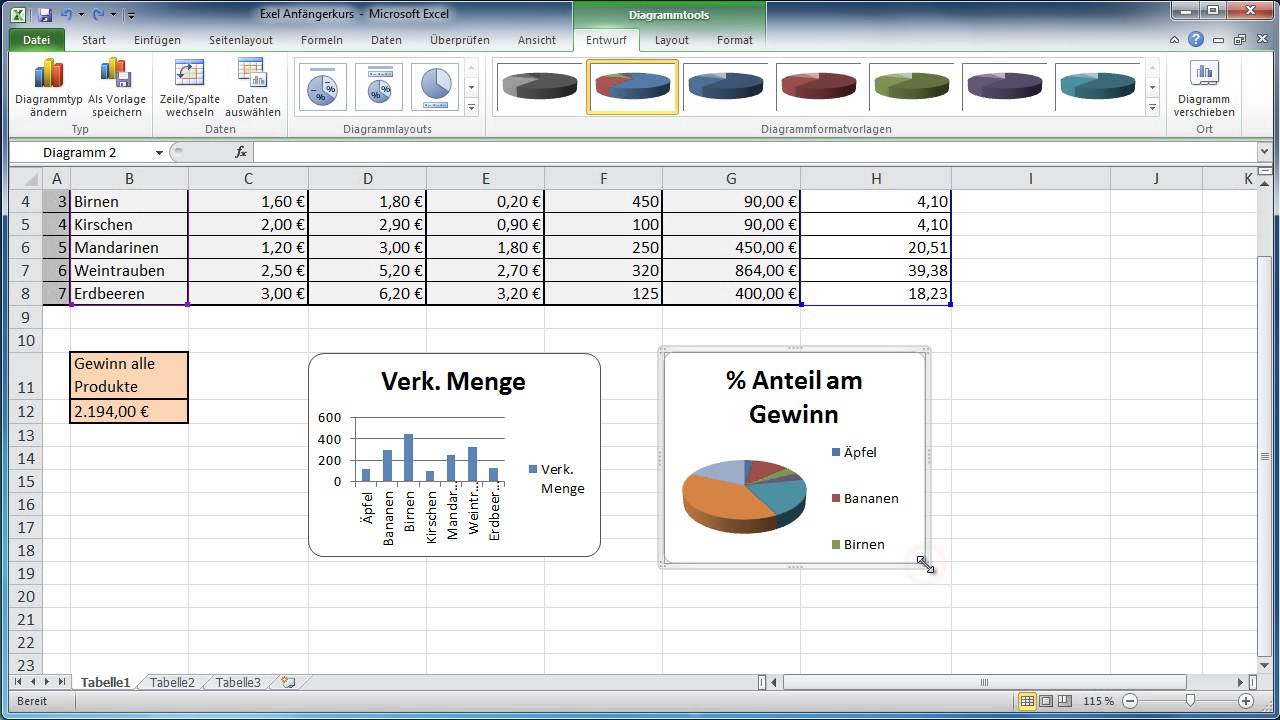The height and width of the screenshot is (720, 1280).
Task: Select row 12 header
Action: (26, 411)
